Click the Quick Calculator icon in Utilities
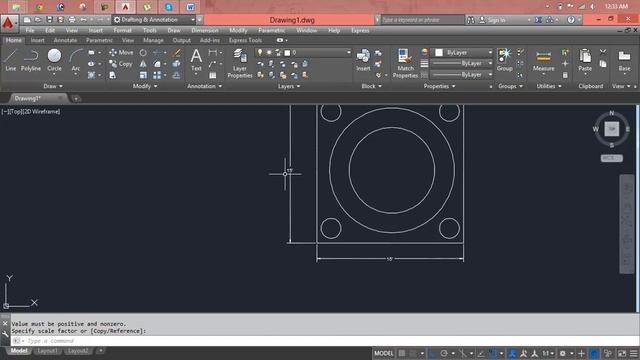Image resolution: width=640 pixels, height=360 pixels. coord(565,75)
